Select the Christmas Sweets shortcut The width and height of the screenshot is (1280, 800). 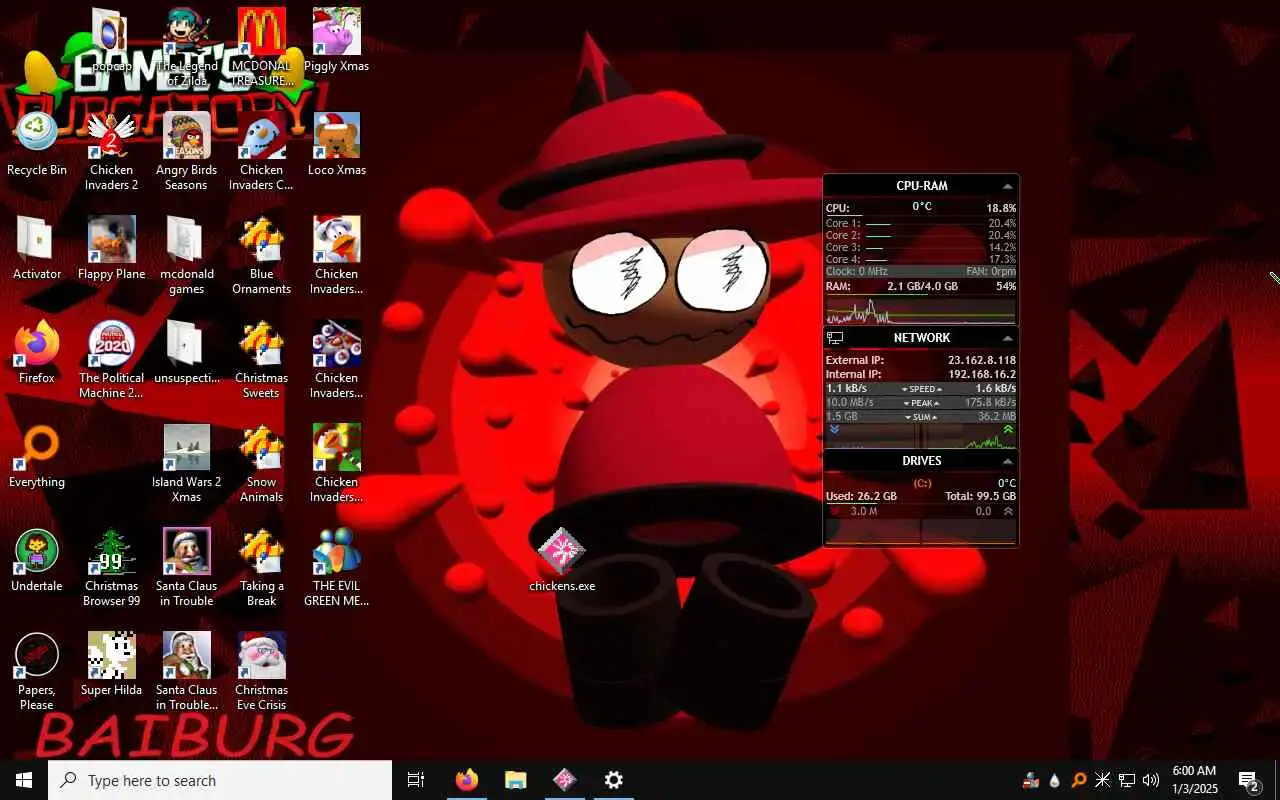tap(262, 359)
